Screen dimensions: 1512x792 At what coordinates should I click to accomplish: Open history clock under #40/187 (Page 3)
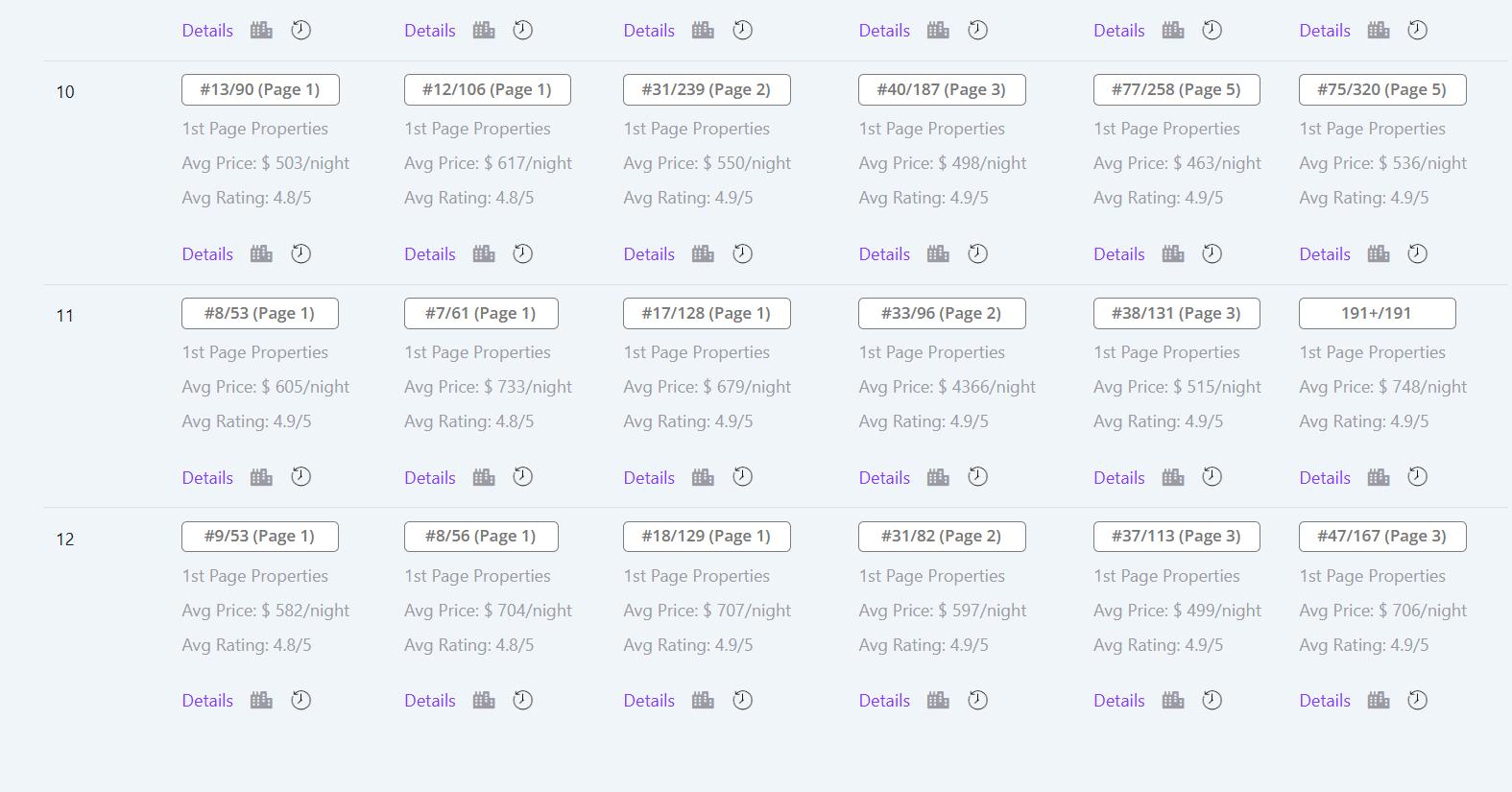[977, 253]
